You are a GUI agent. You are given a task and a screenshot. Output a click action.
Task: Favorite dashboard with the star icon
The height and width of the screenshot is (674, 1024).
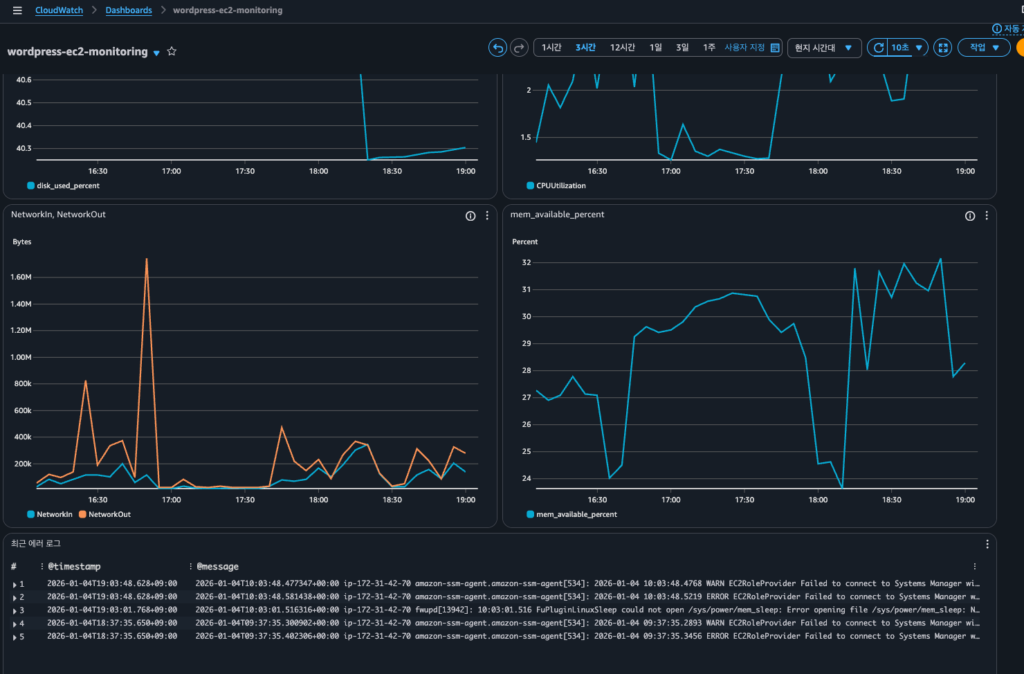[172, 51]
